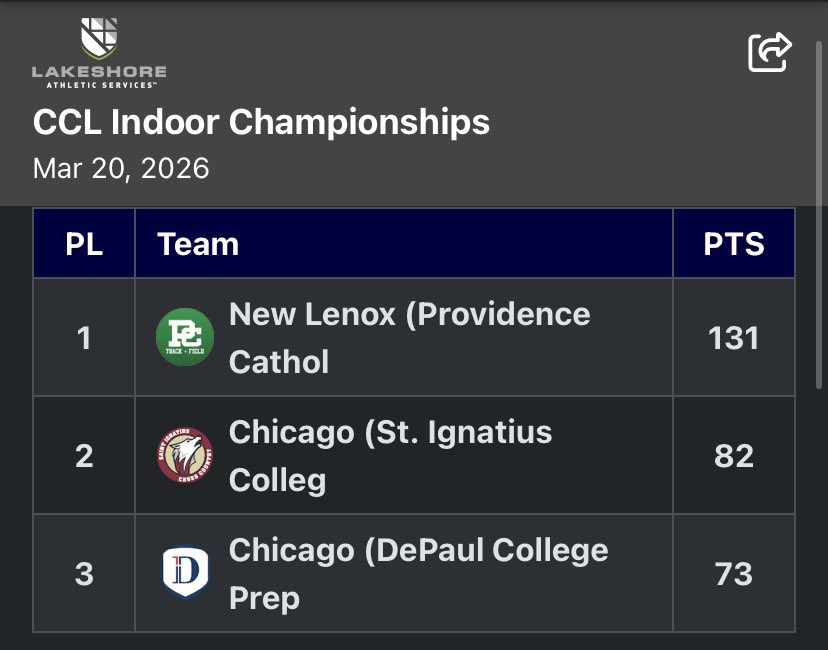828x650 pixels.
Task: Click the CCL Indoor Championships title
Action: [x=261, y=122]
